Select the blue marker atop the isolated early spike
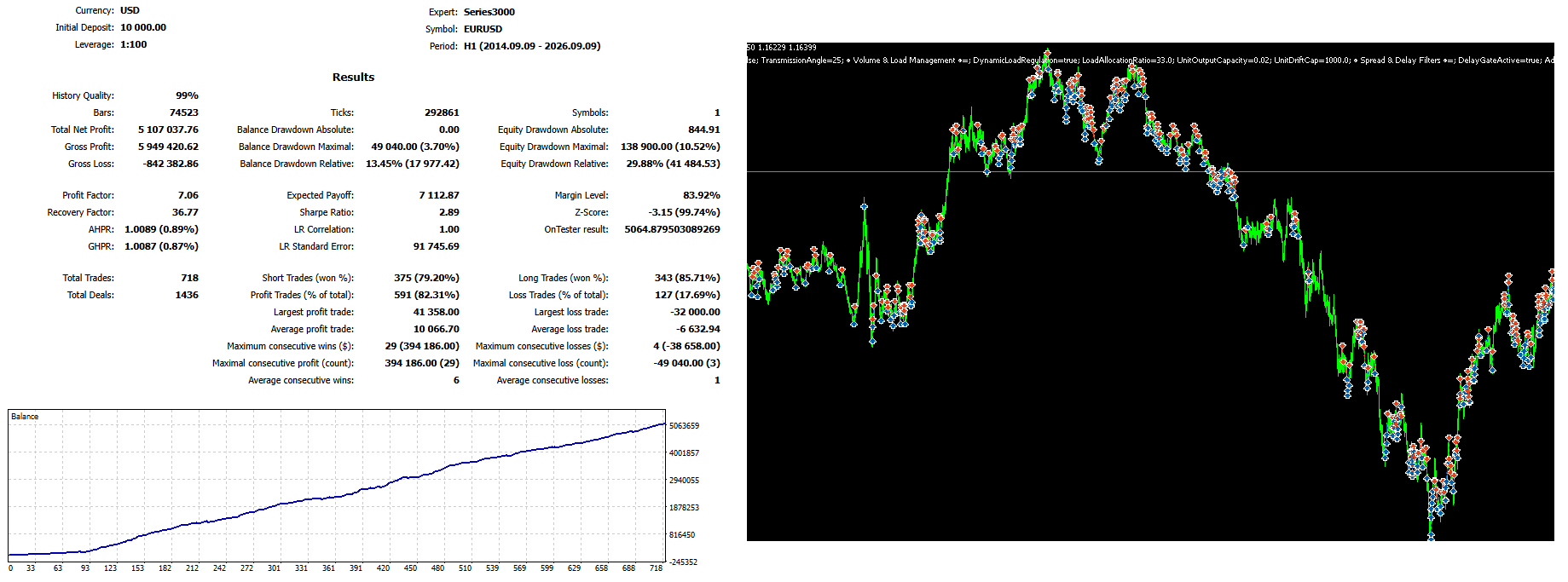 [864, 205]
